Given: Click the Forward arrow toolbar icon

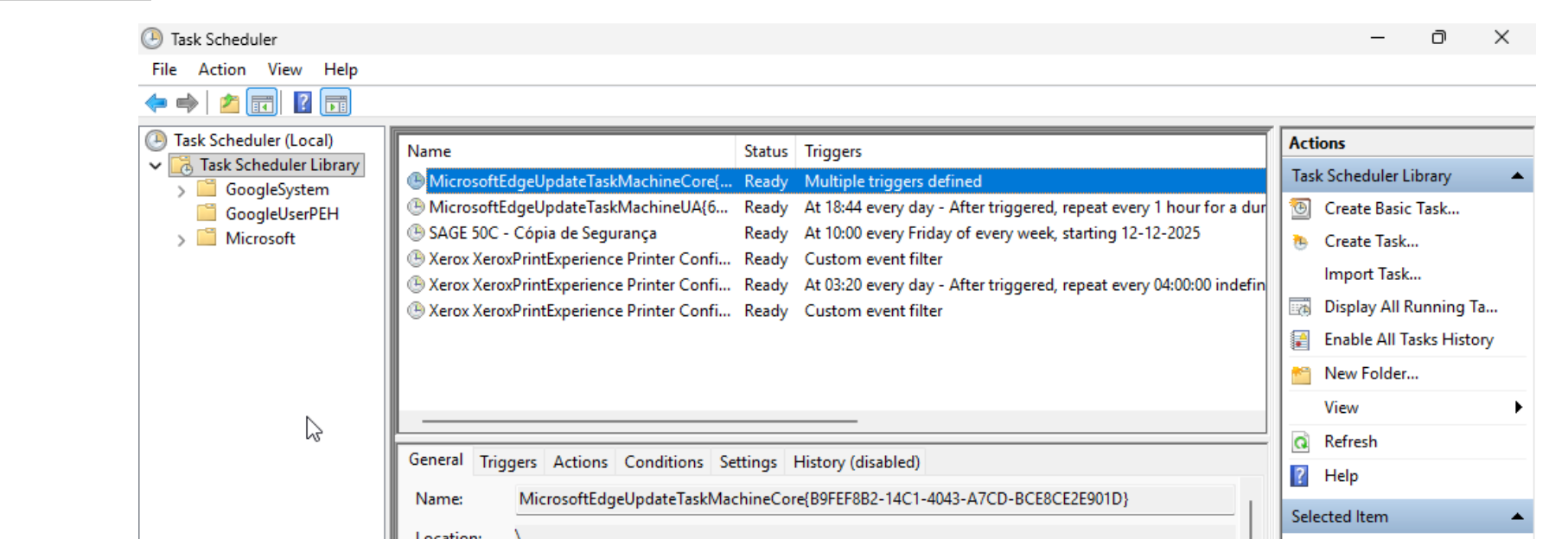Looking at the screenshot, I should [187, 104].
